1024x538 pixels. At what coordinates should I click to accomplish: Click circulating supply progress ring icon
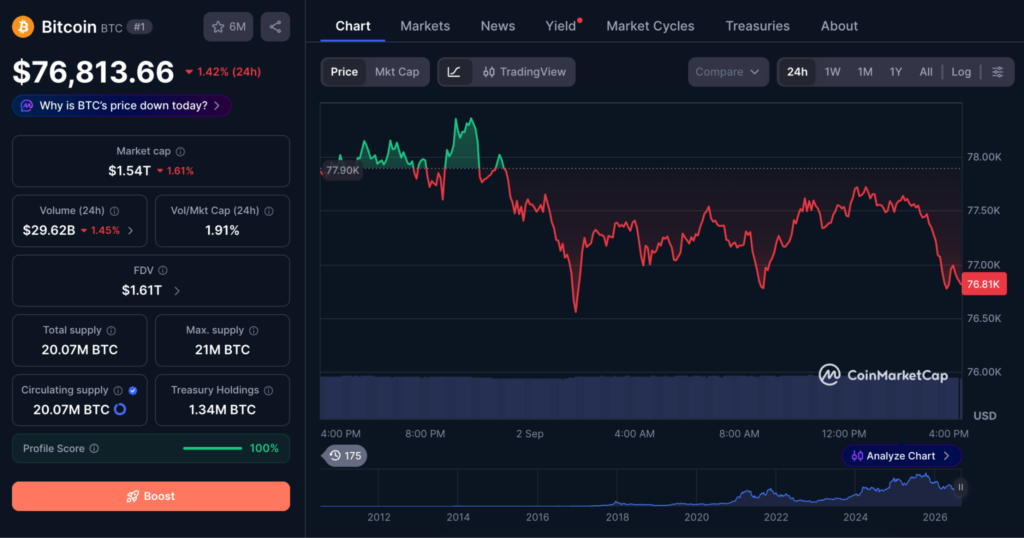pos(120,409)
